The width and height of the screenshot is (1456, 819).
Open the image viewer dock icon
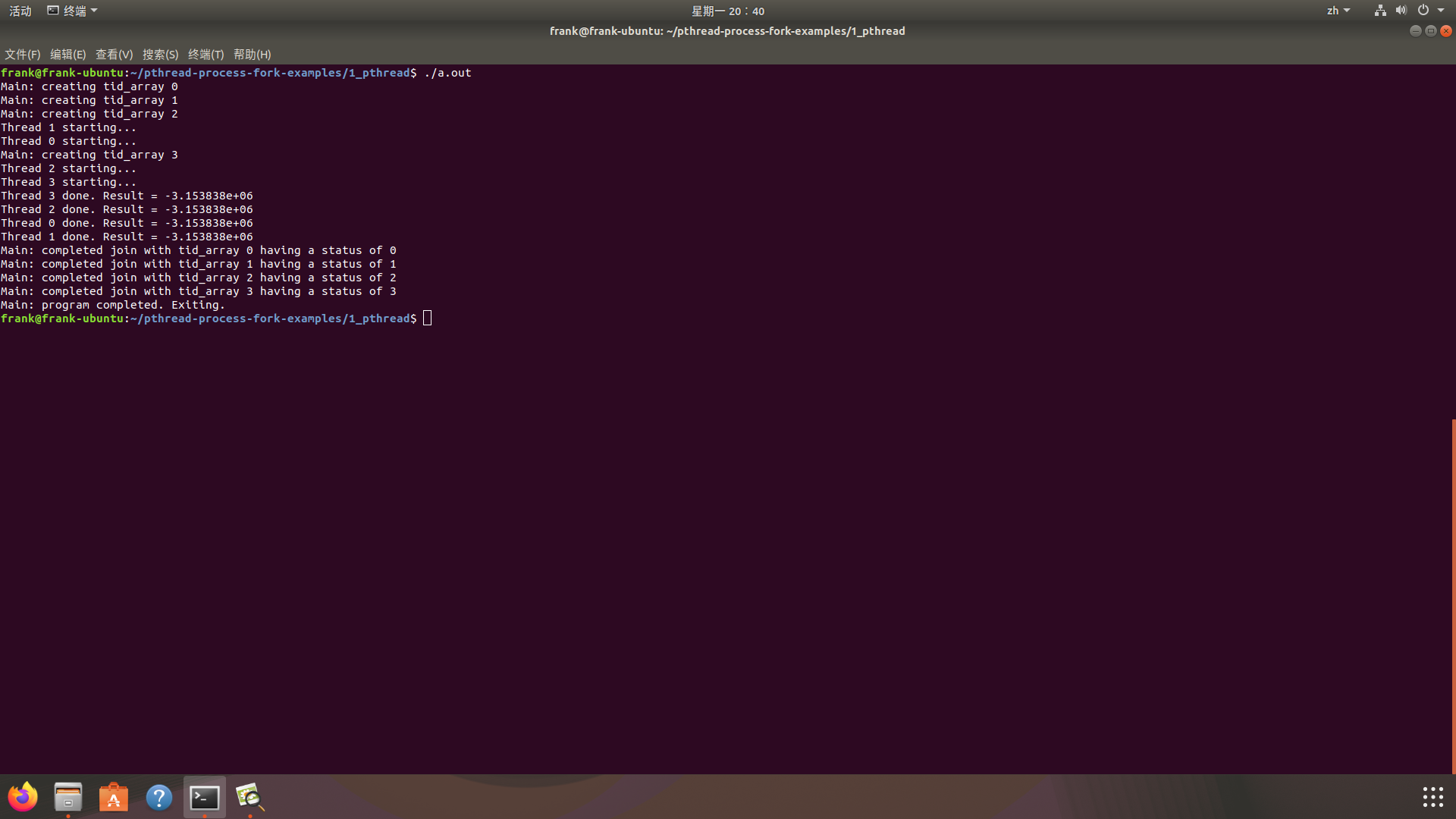click(249, 797)
